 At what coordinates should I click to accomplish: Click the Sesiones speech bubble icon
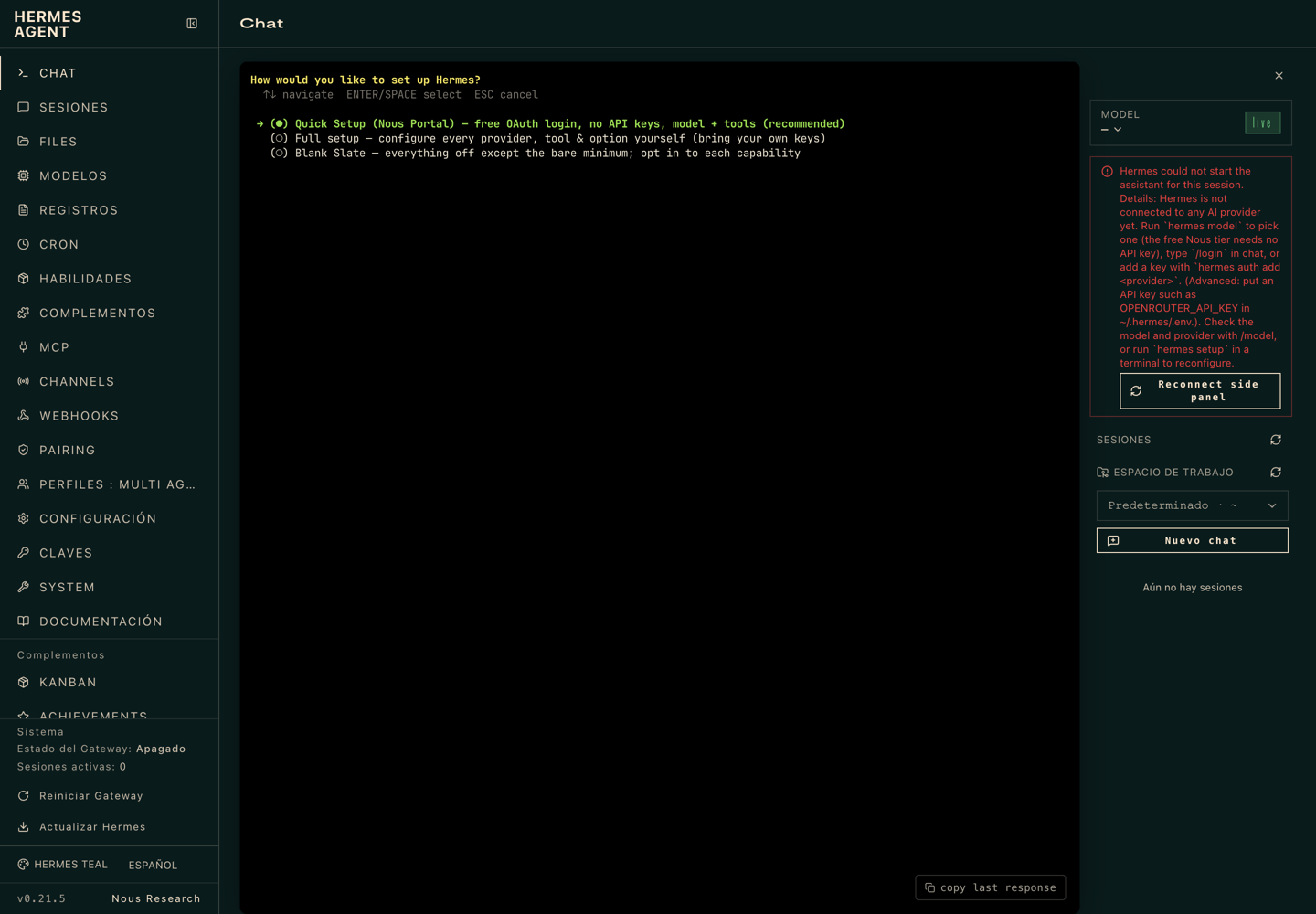tap(24, 107)
